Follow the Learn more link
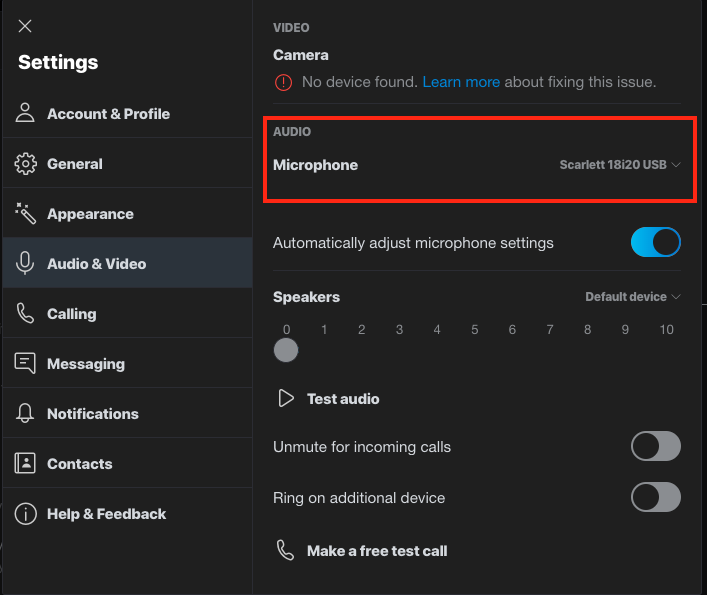The height and width of the screenshot is (595, 707). click(461, 82)
